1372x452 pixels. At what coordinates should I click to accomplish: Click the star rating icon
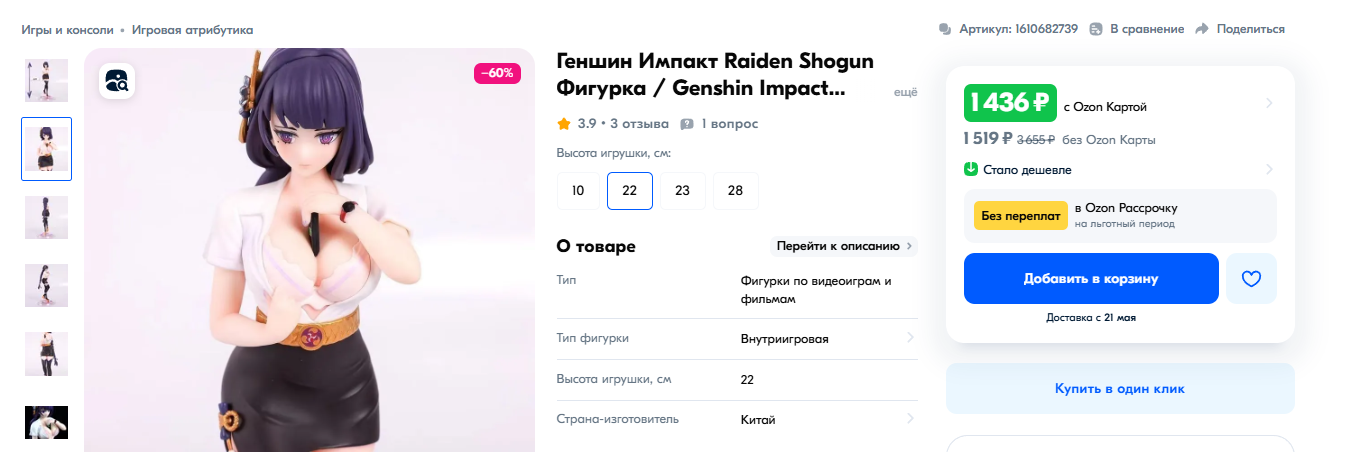coord(564,124)
